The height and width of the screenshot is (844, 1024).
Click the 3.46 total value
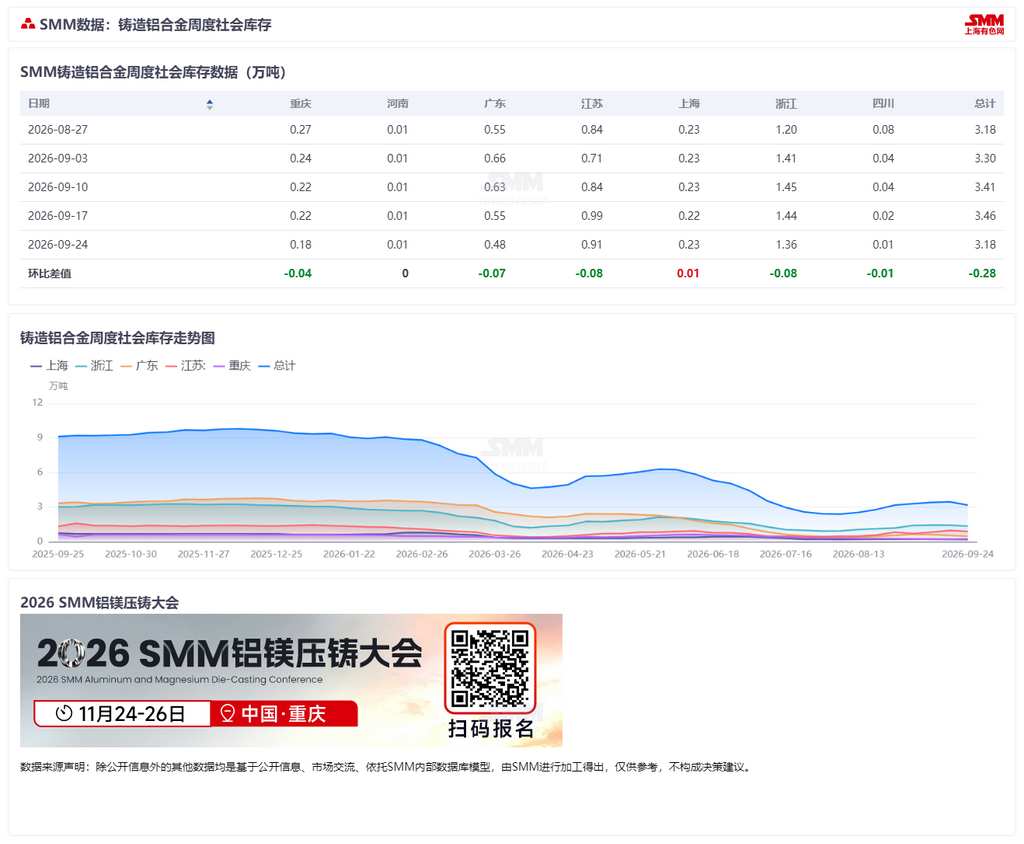click(985, 216)
